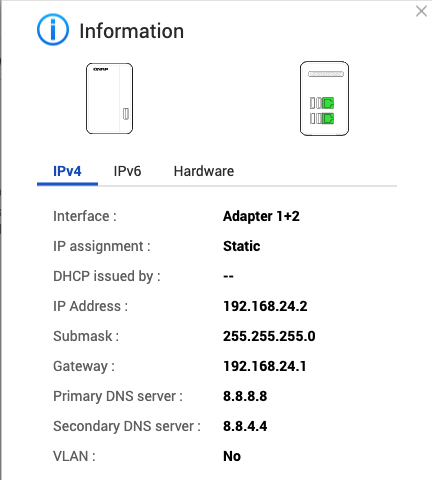Viewport: 432px width, 480px height.
Task: Click the primary DNS 8.8.8.8 value
Action: coord(245,396)
